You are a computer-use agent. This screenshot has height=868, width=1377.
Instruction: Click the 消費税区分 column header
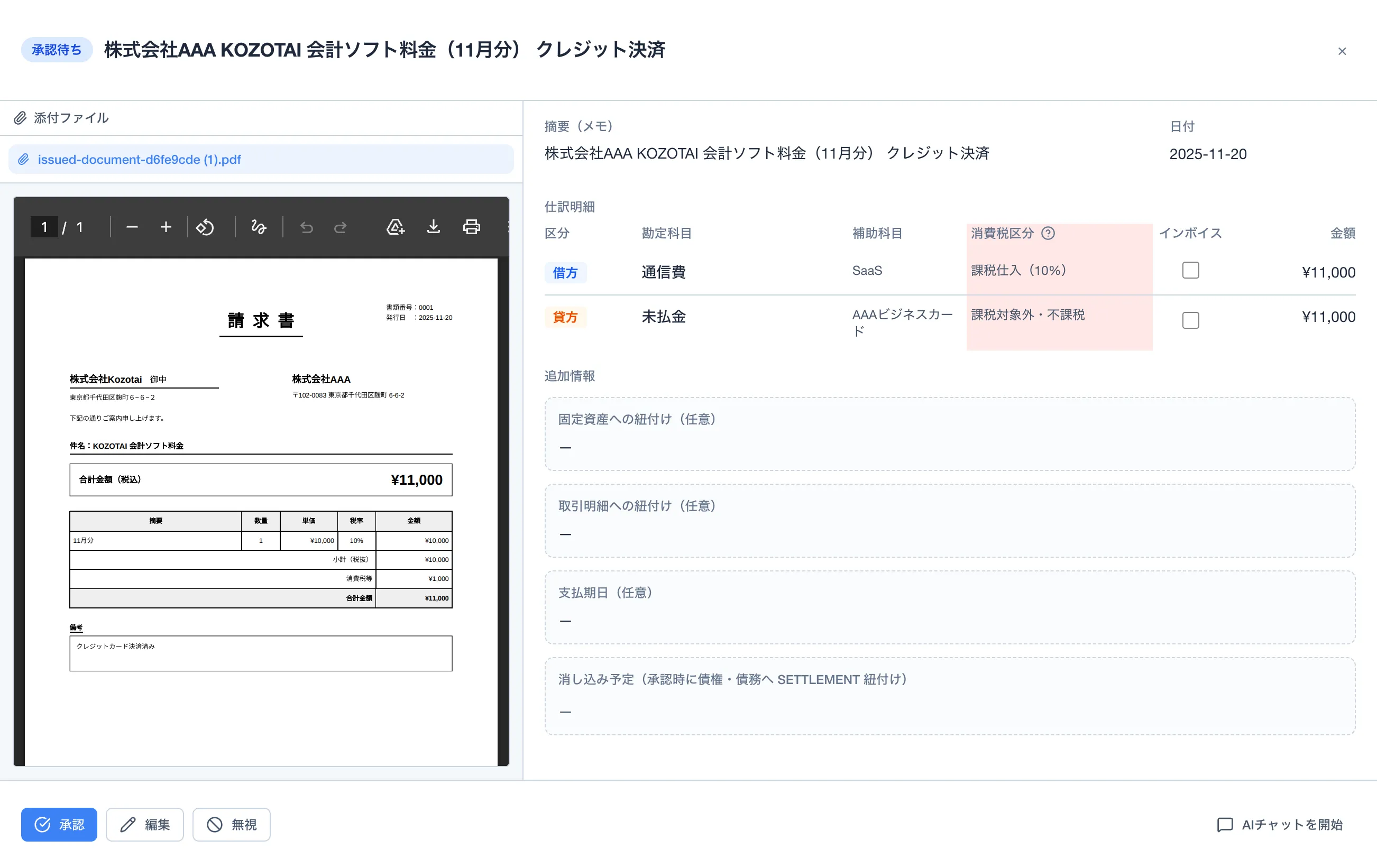[x=1002, y=233]
